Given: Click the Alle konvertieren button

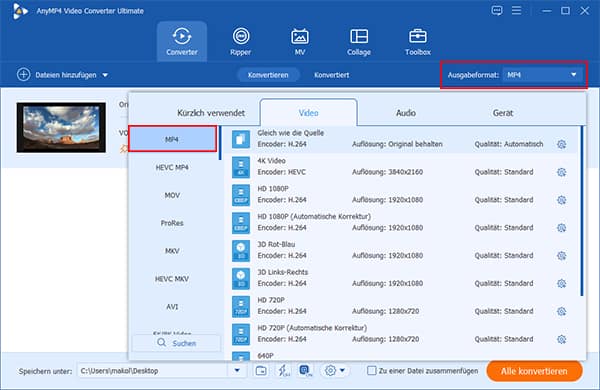Looking at the screenshot, I should click(534, 371).
